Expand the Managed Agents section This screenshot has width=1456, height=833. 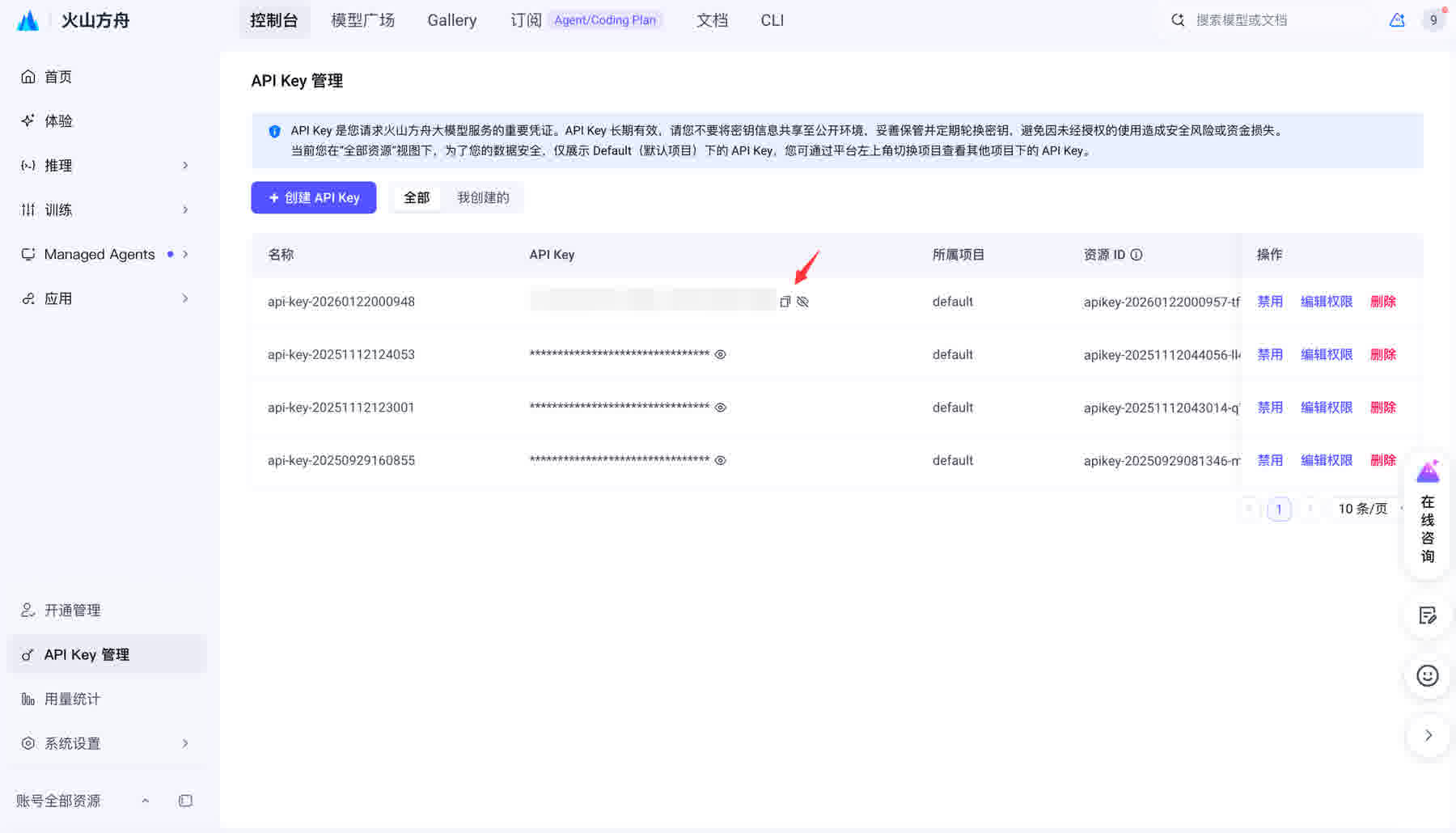[107, 255]
